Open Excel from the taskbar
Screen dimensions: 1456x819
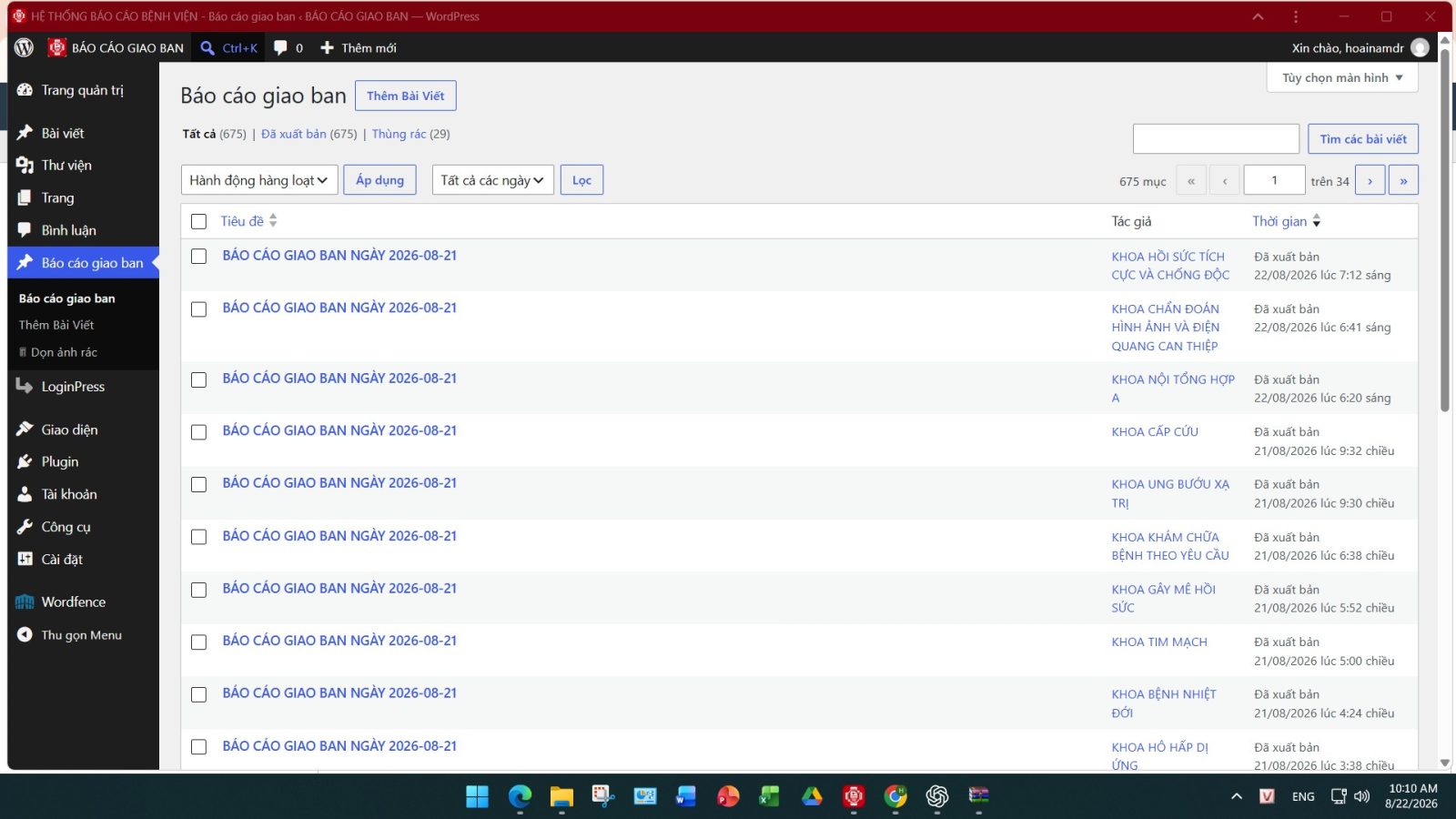(x=770, y=796)
